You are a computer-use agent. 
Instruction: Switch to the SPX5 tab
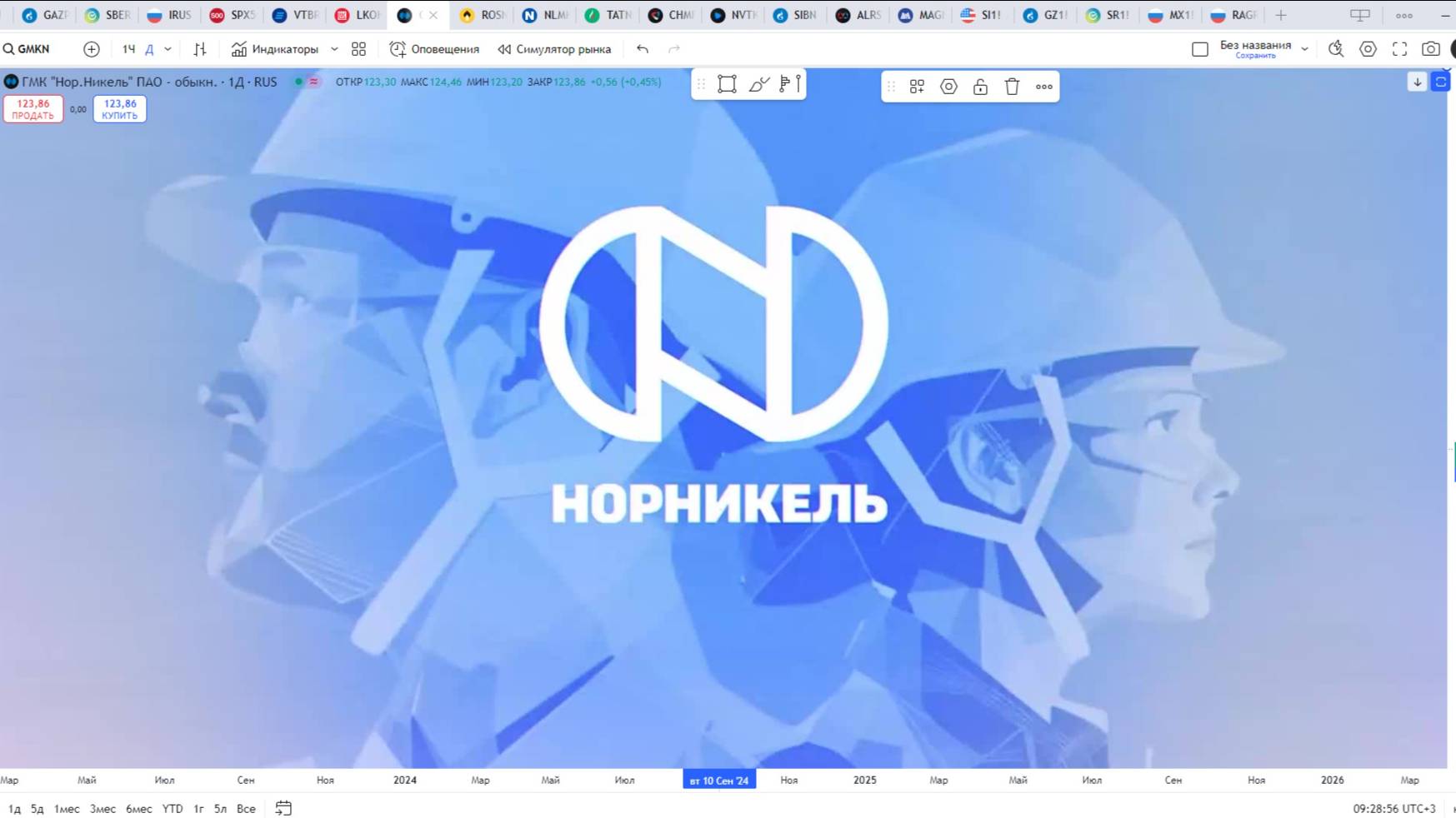pos(233,15)
